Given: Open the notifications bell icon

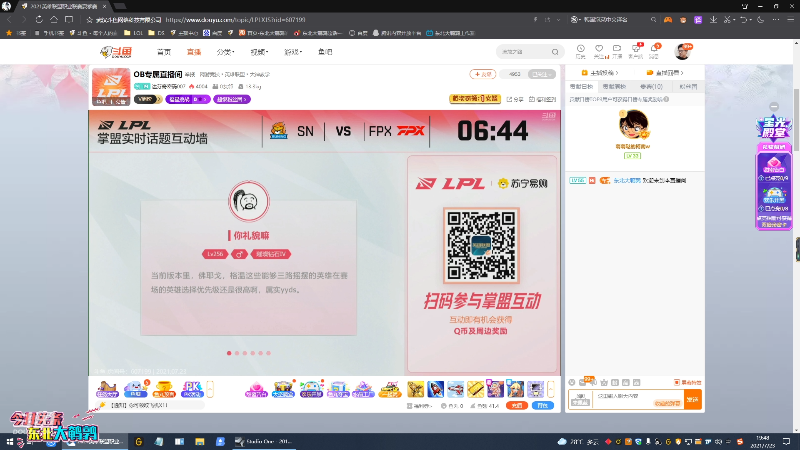Looking at the screenshot, I should (x=654, y=51).
